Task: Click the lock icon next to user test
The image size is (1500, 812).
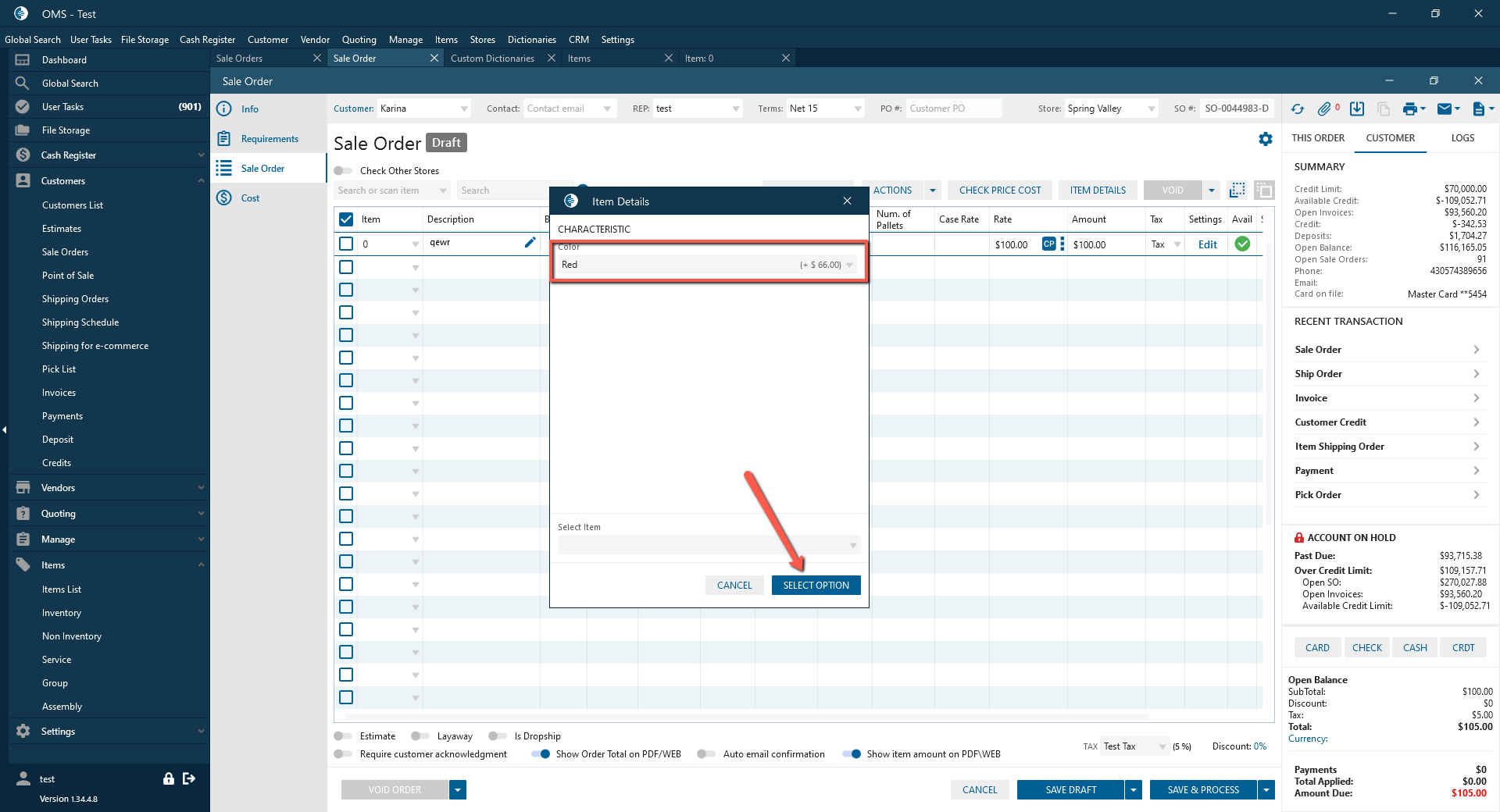Action: (168, 778)
